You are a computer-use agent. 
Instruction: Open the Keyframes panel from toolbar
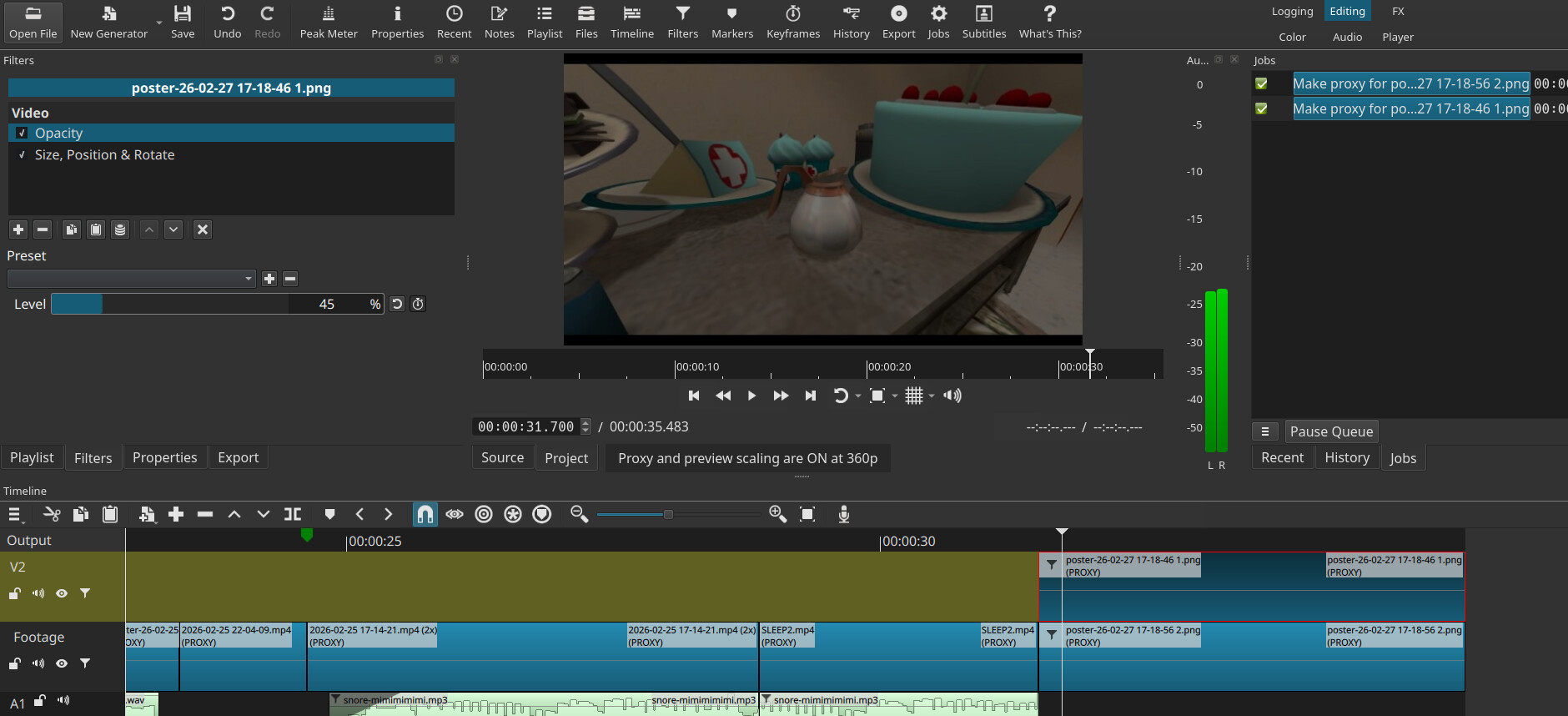point(792,22)
